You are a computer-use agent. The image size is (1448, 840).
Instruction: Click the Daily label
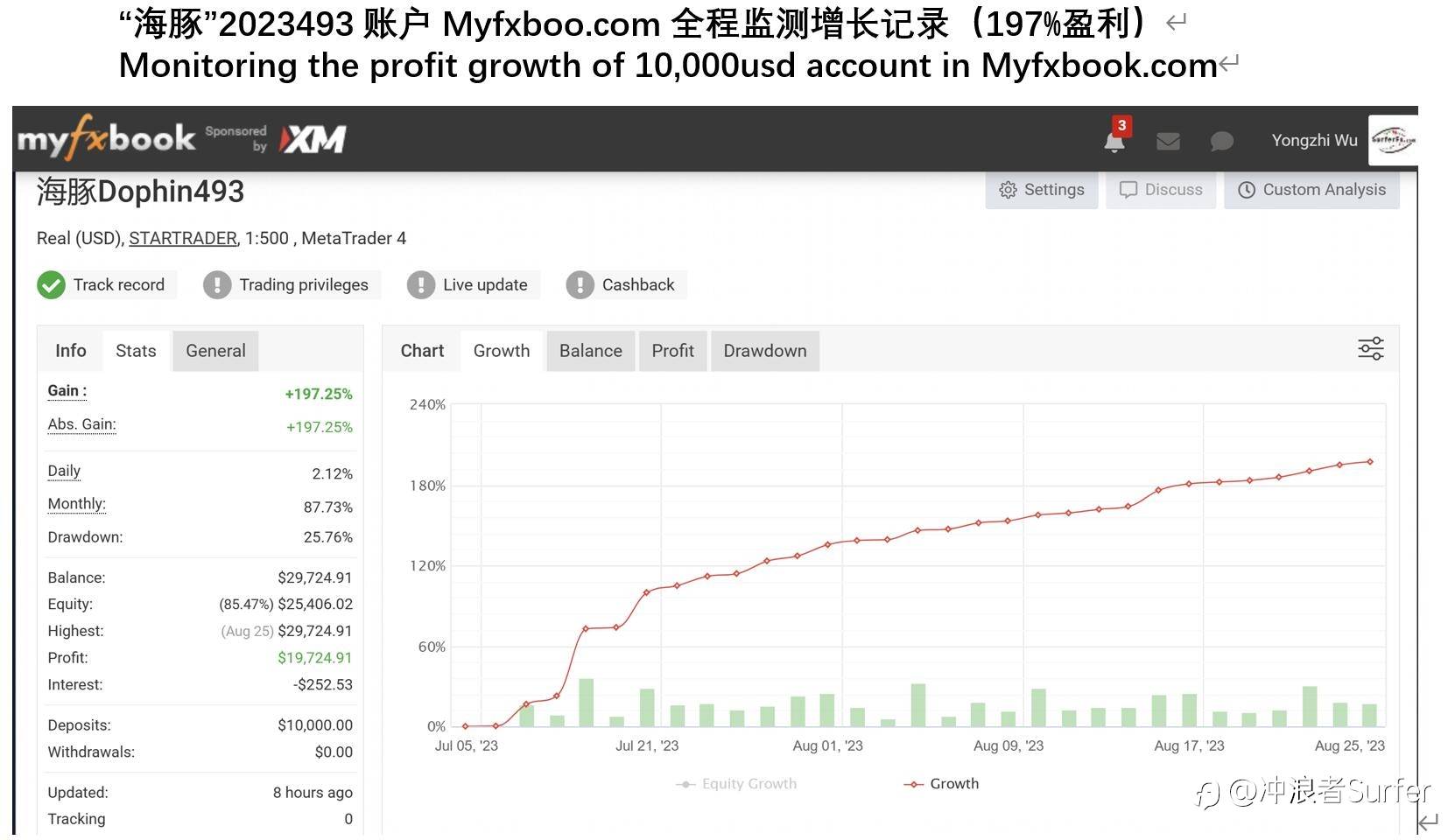pyautogui.click(x=64, y=471)
